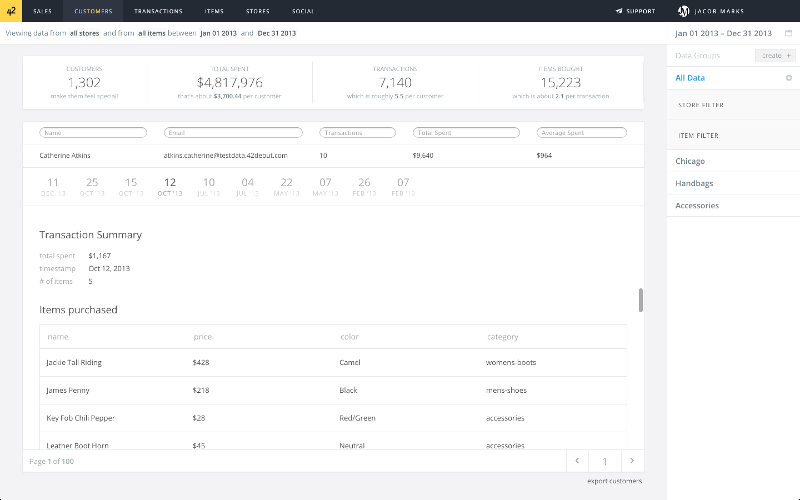Image resolution: width=800 pixels, height=500 pixels.
Task: Open the Customers tab
Action: 93,11
